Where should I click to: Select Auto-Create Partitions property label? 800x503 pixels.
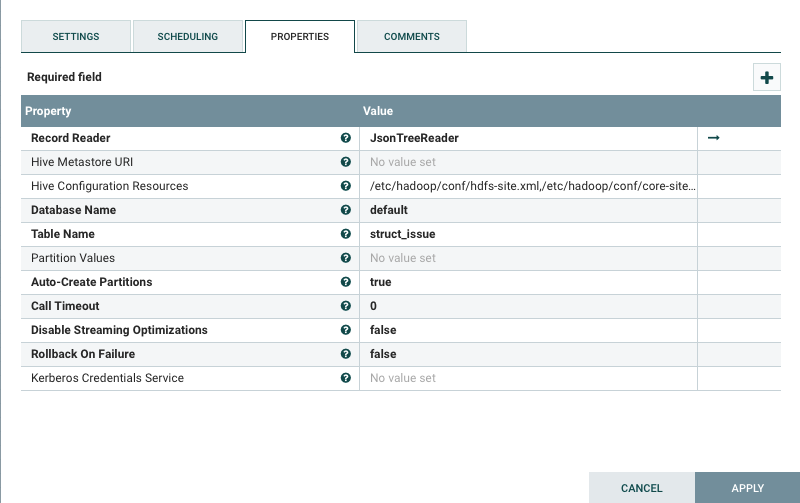tap(91, 282)
